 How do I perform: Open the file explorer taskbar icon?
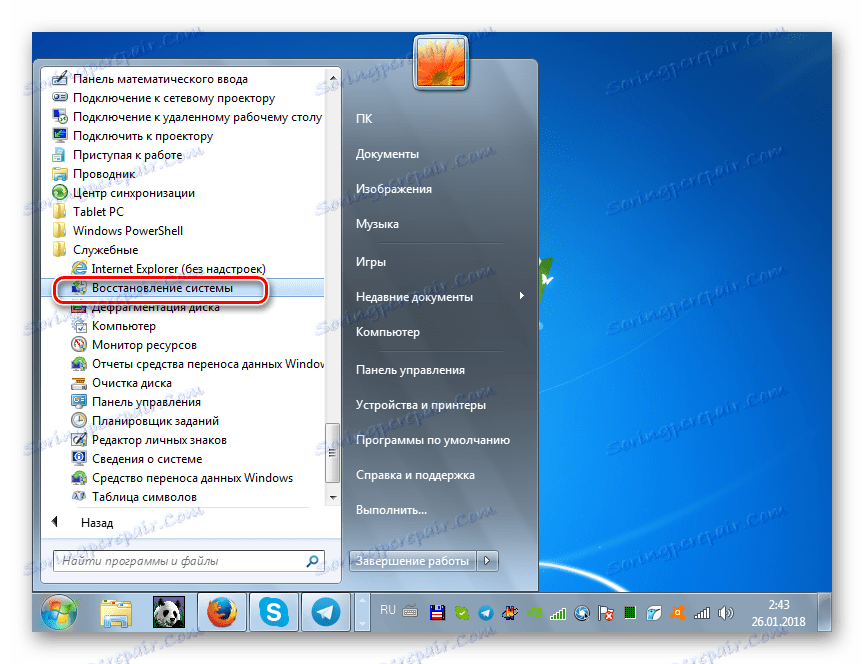pos(116,613)
